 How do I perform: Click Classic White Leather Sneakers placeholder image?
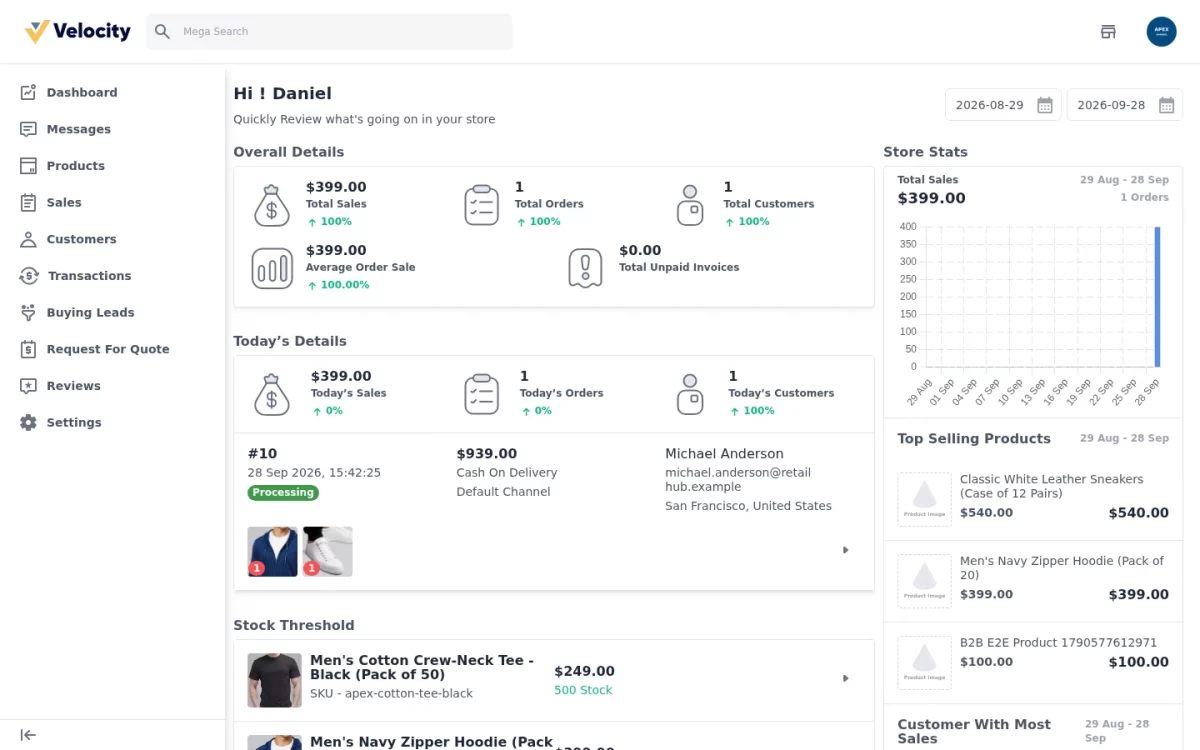924,499
